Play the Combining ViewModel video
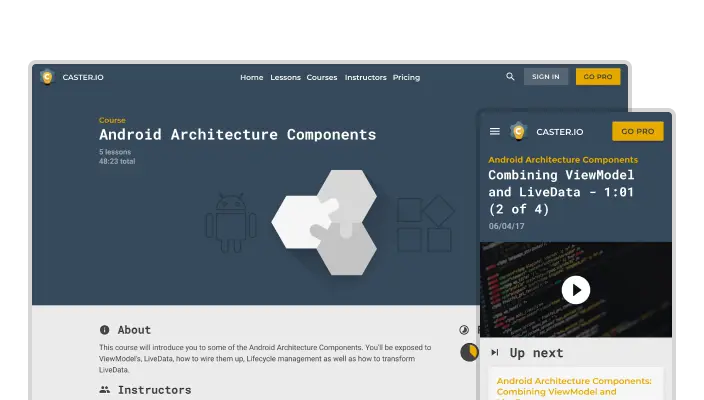 coord(575,290)
